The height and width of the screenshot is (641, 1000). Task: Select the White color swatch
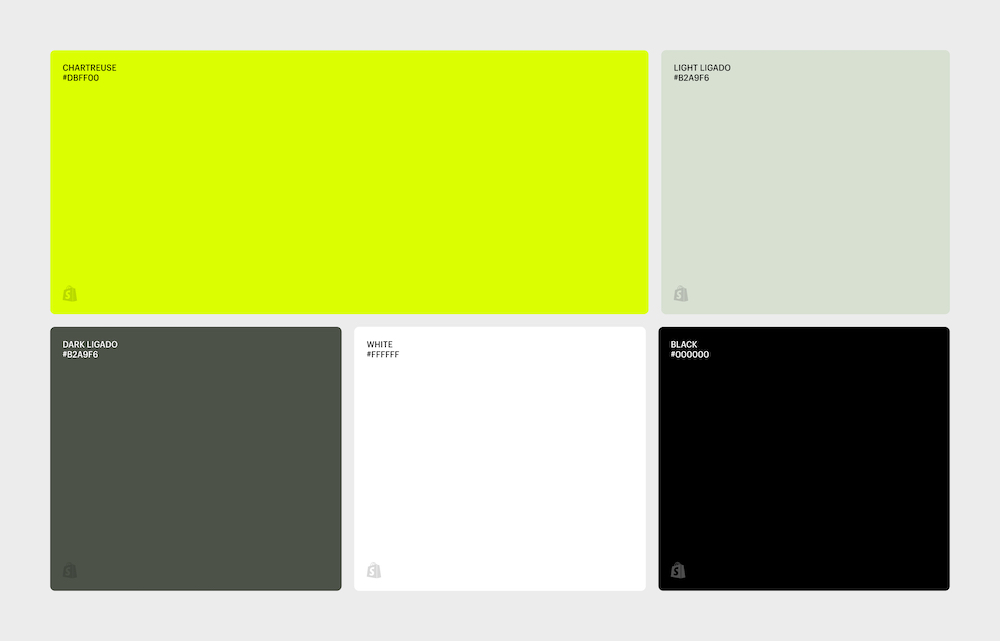499,457
